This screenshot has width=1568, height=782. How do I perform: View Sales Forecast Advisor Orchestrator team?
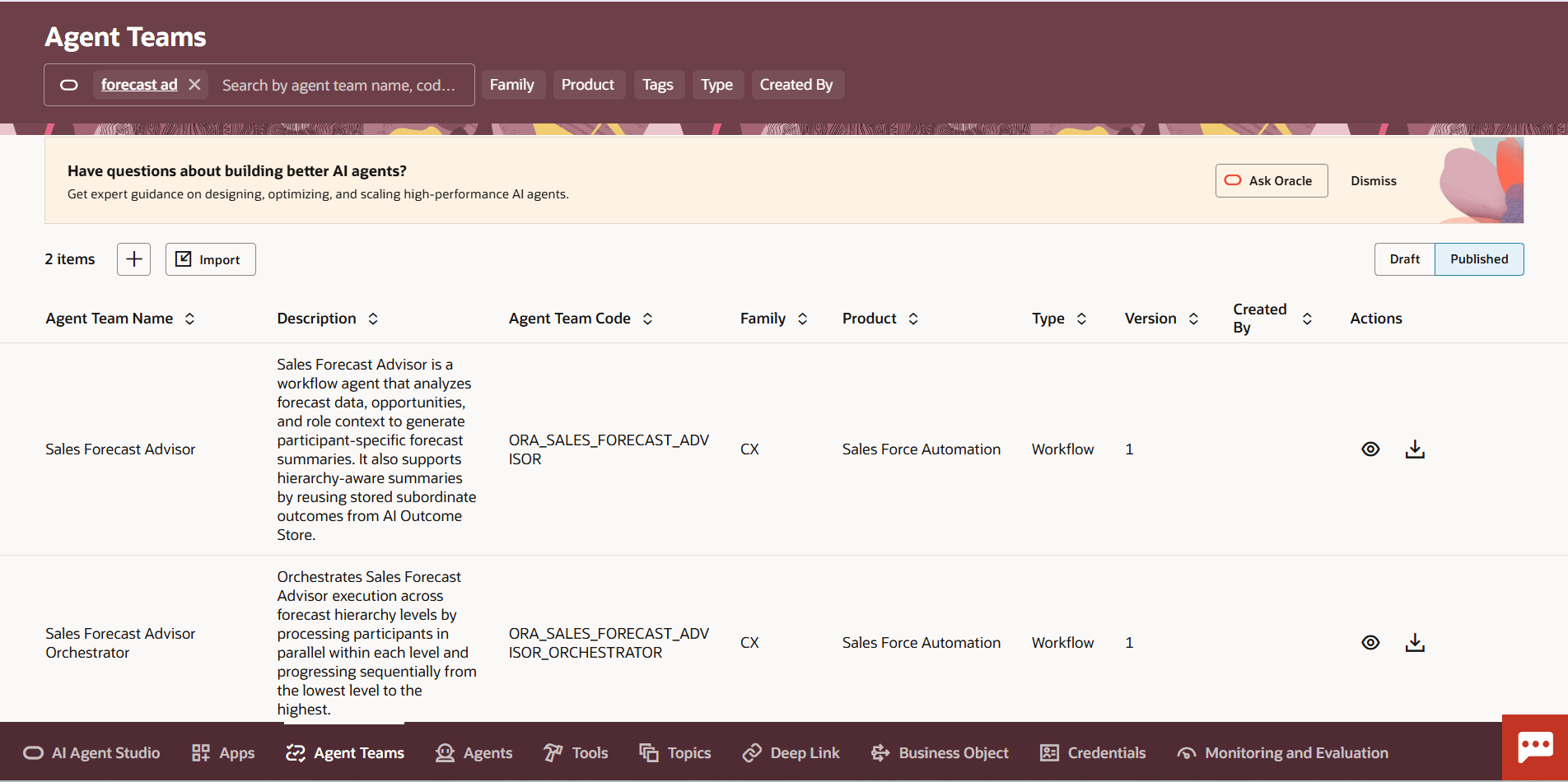(x=1370, y=643)
